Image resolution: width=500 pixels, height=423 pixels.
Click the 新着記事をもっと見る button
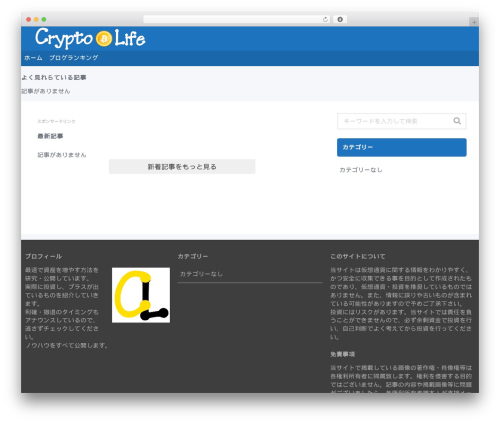(x=182, y=167)
